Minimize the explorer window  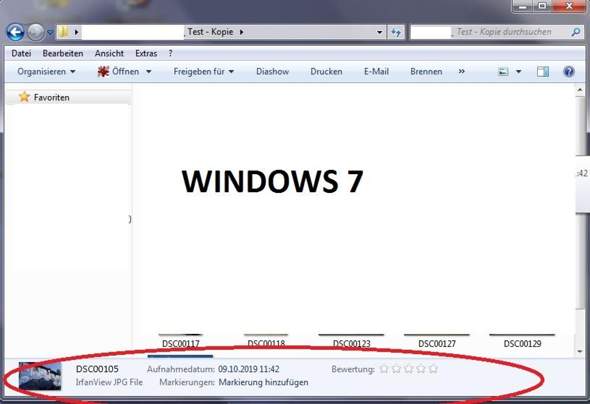tap(523, 6)
